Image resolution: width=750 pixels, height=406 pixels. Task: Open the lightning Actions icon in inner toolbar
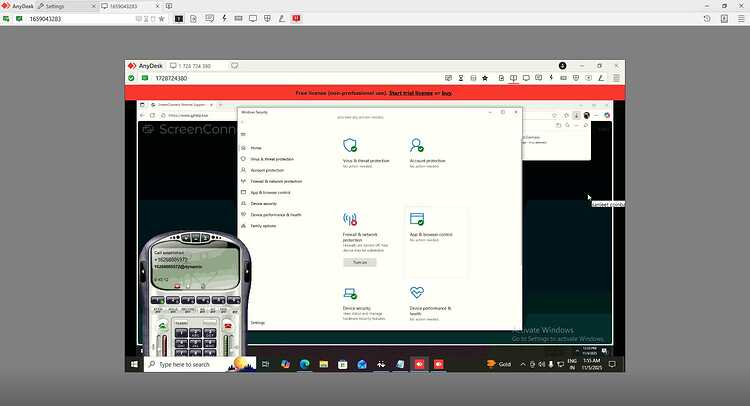point(551,77)
